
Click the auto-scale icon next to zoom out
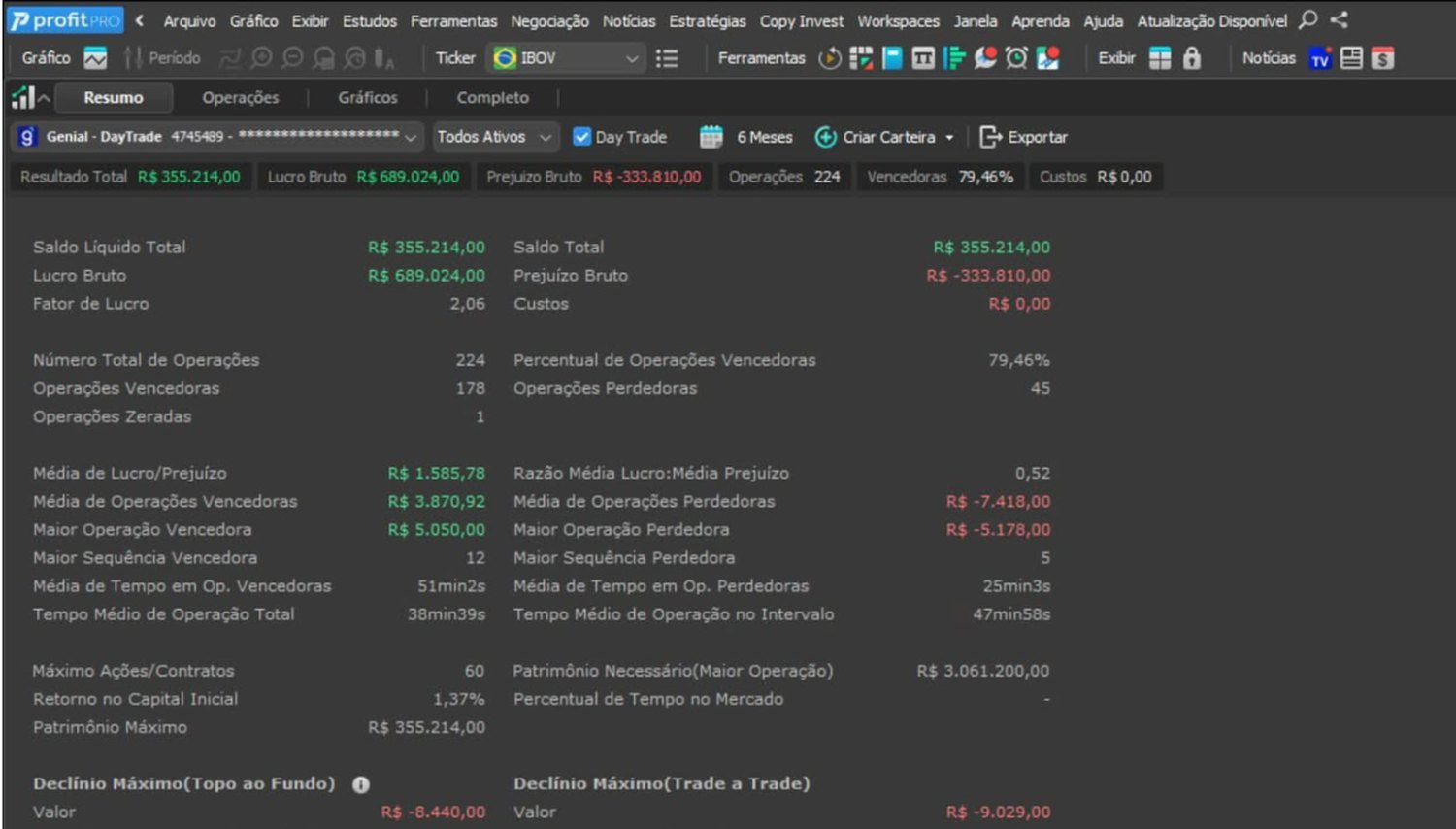(x=323, y=58)
